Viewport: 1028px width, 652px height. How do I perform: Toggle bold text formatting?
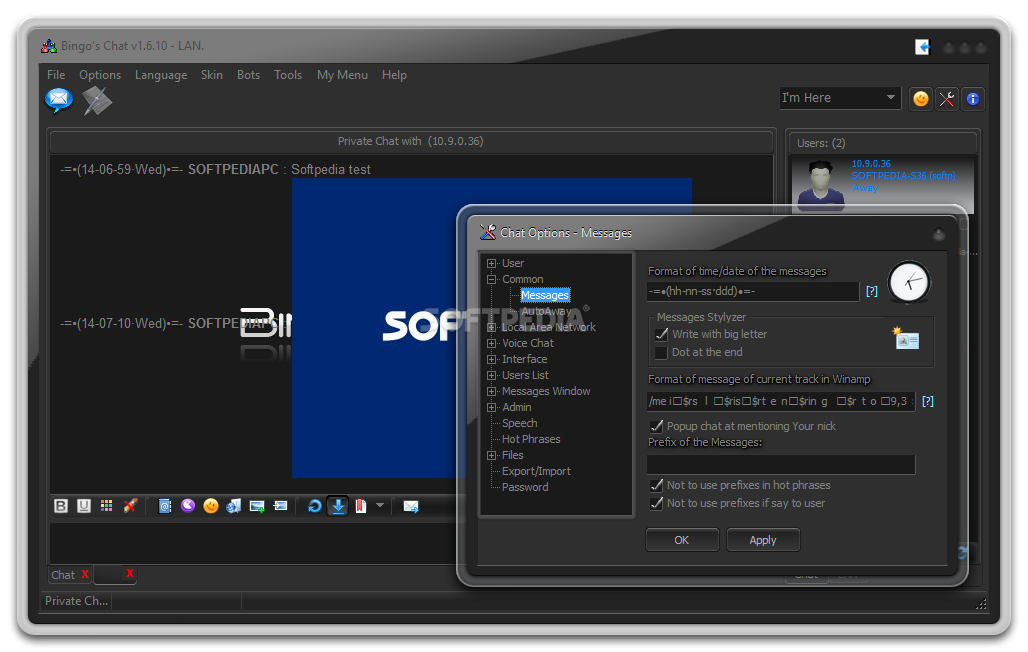(x=61, y=506)
